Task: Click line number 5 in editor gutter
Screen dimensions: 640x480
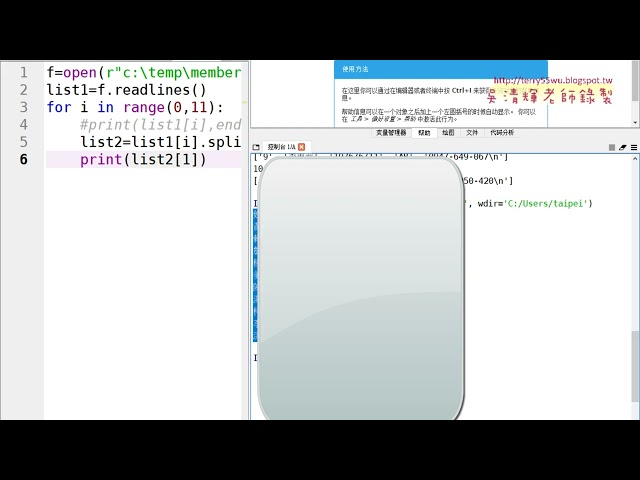Action: click(x=24, y=142)
